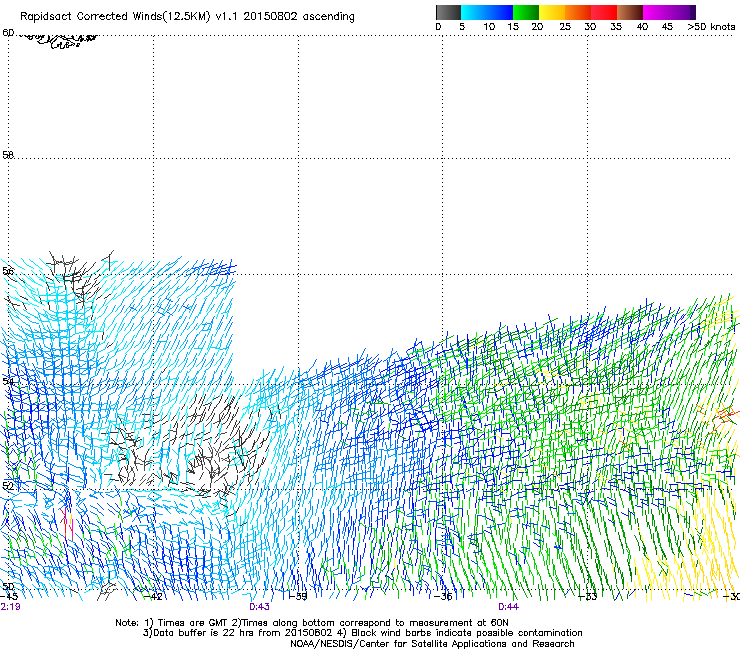
Task: Click the magenta-purple 40–50 knots legend segment
Action: pos(669,12)
